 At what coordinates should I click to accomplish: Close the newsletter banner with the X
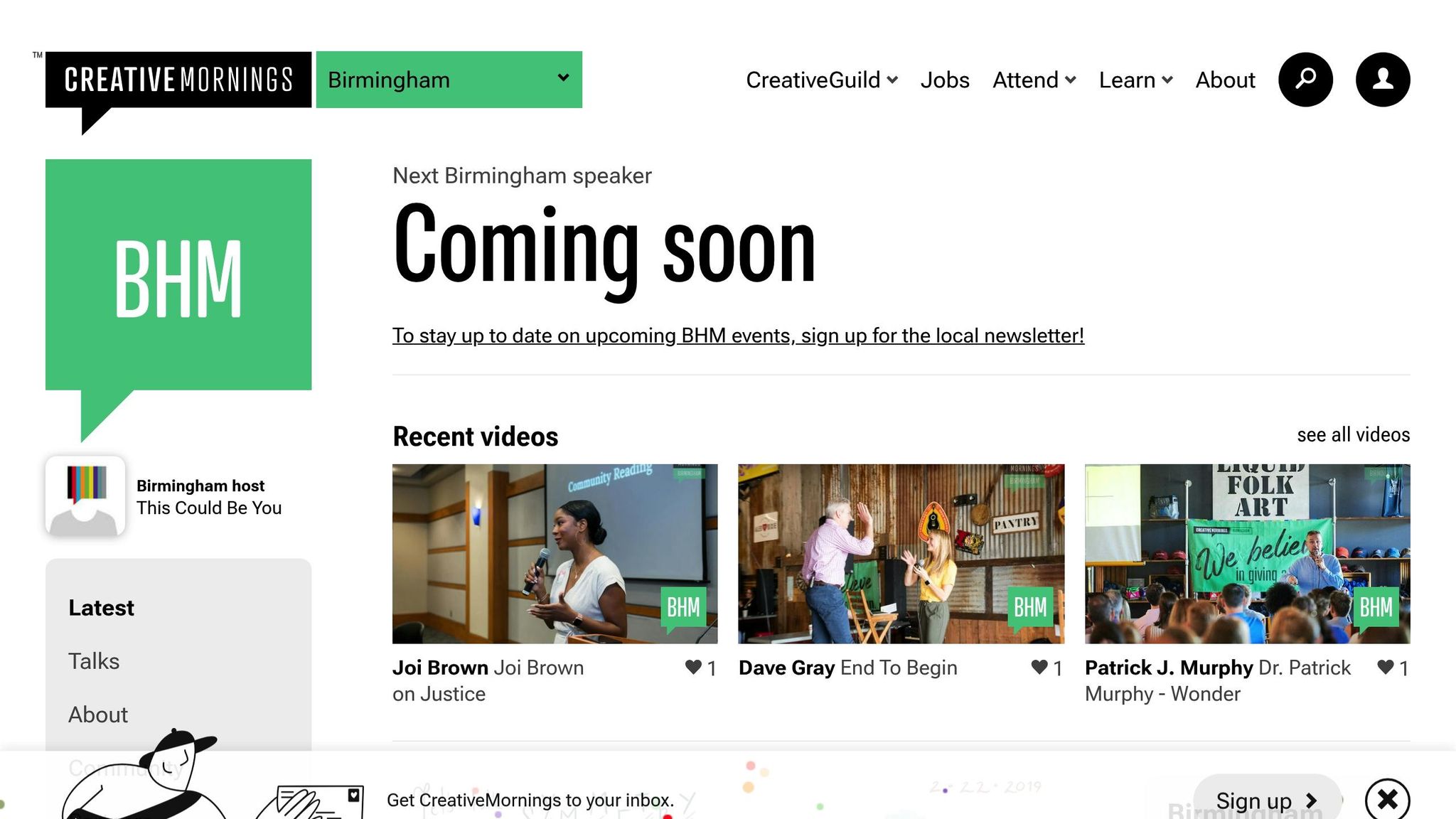click(1387, 800)
